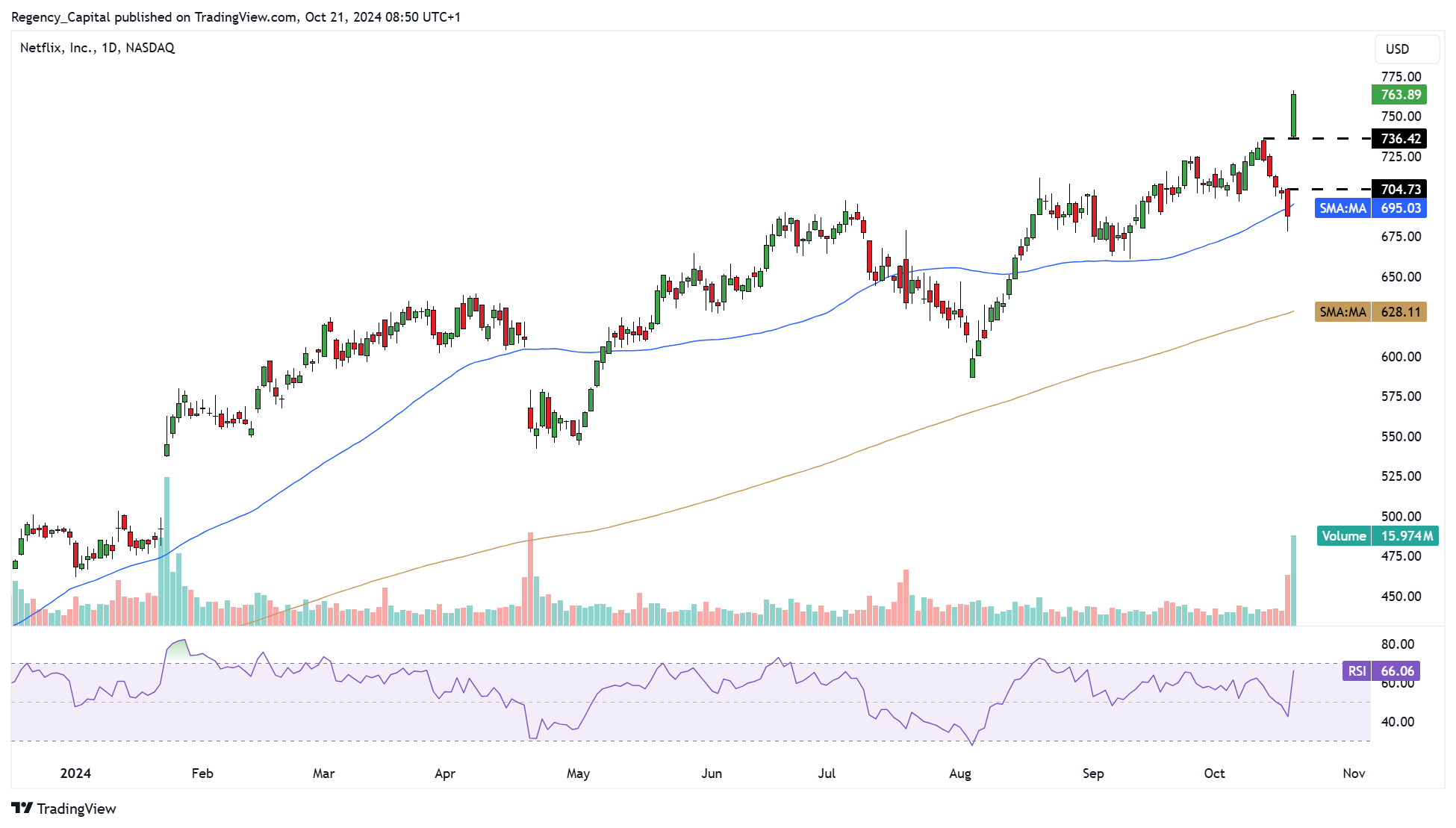The image size is (1456, 828).
Task: Click the Nov time axis label
Action: click(x=1354, y=773)
